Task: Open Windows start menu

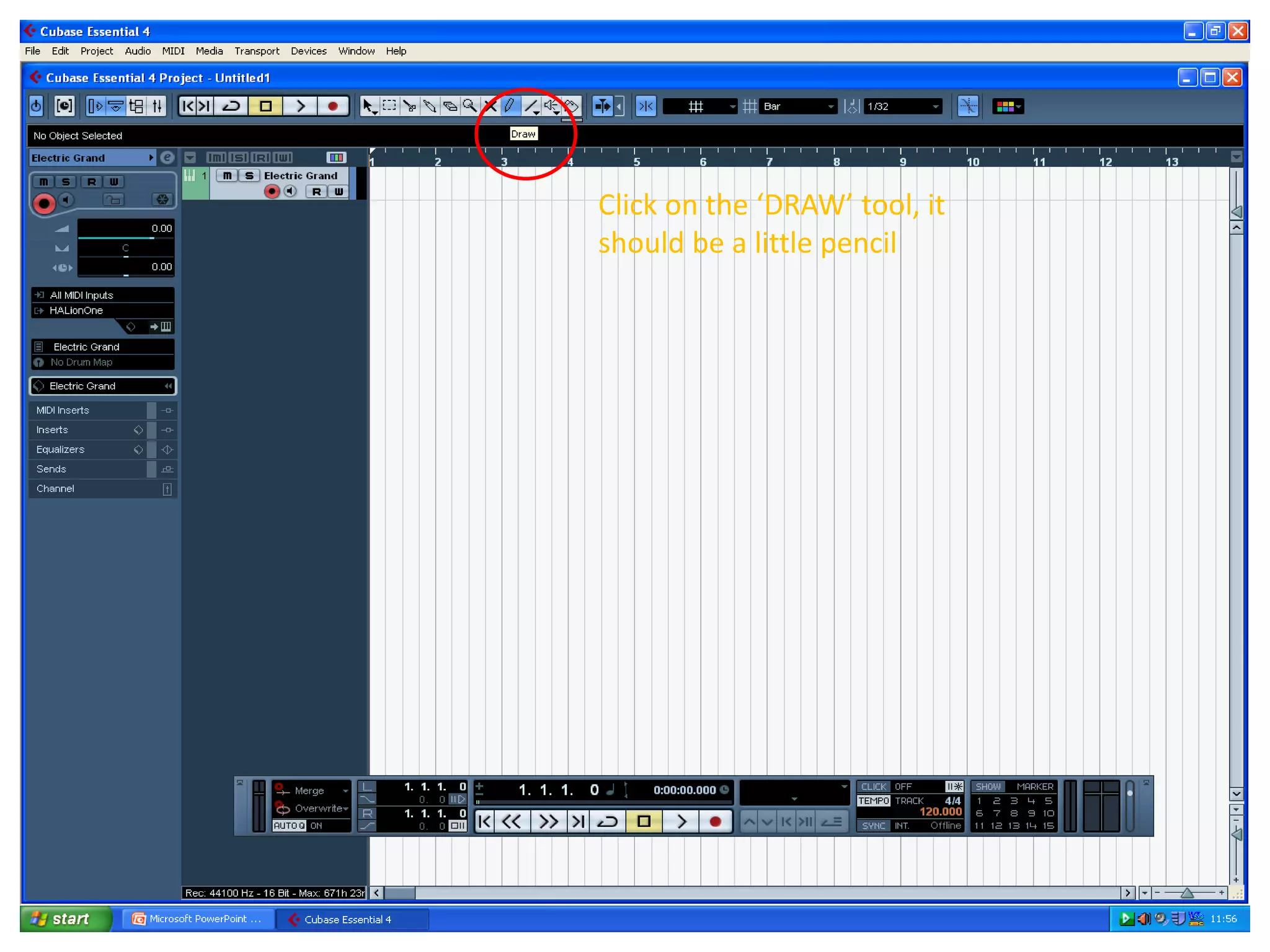Action: tap(66, 919)
